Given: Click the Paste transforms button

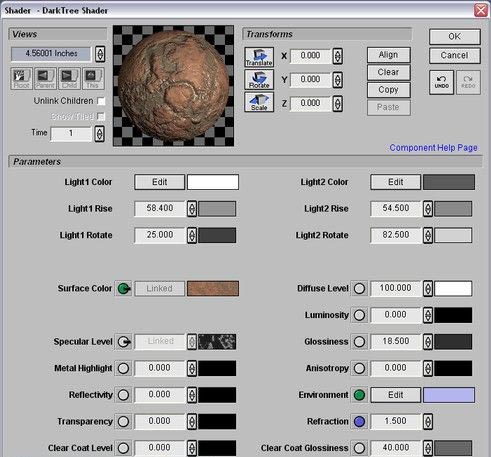Looking at the screenshot, I should point(388,107).
